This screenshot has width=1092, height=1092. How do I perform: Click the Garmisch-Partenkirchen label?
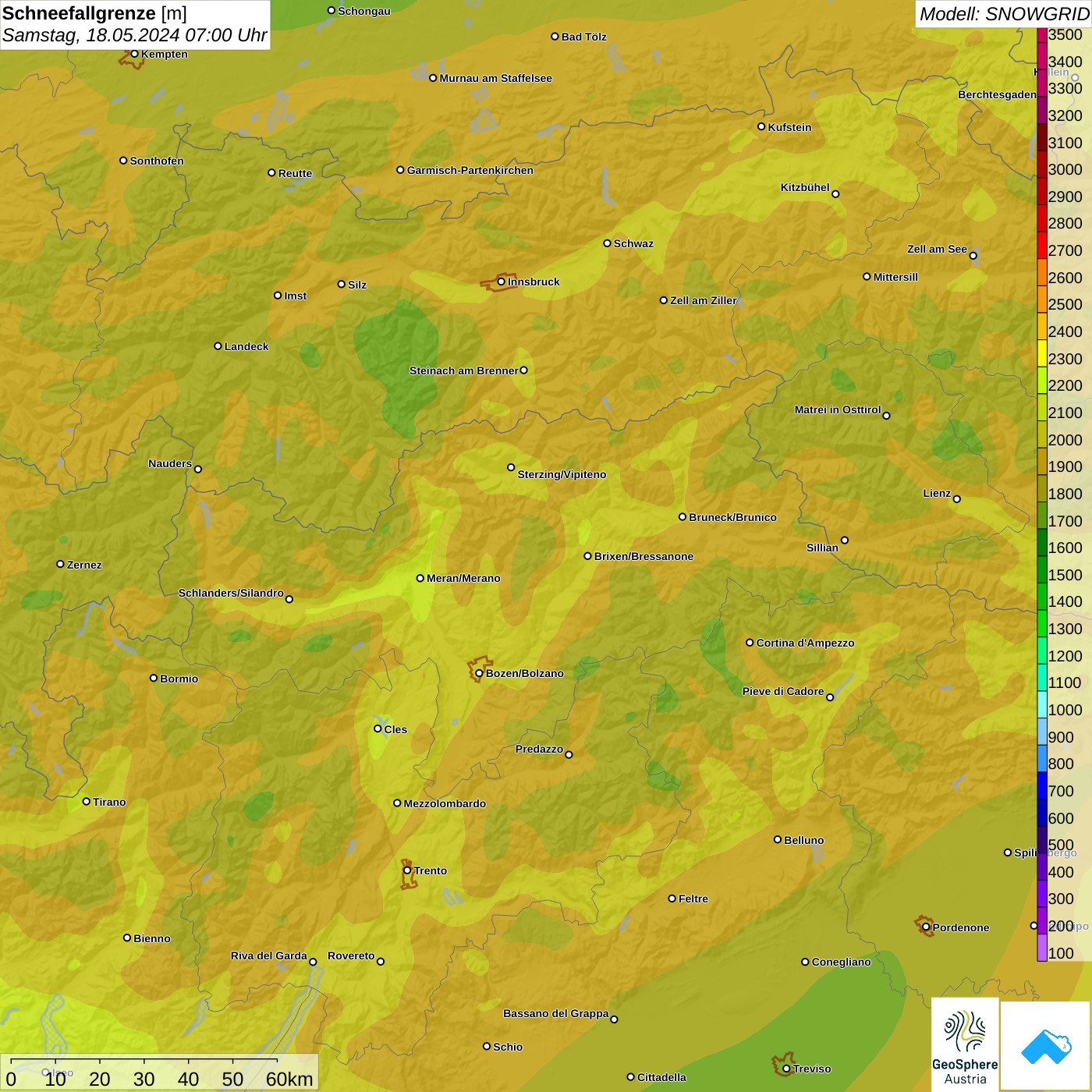[x=470, y=170]
